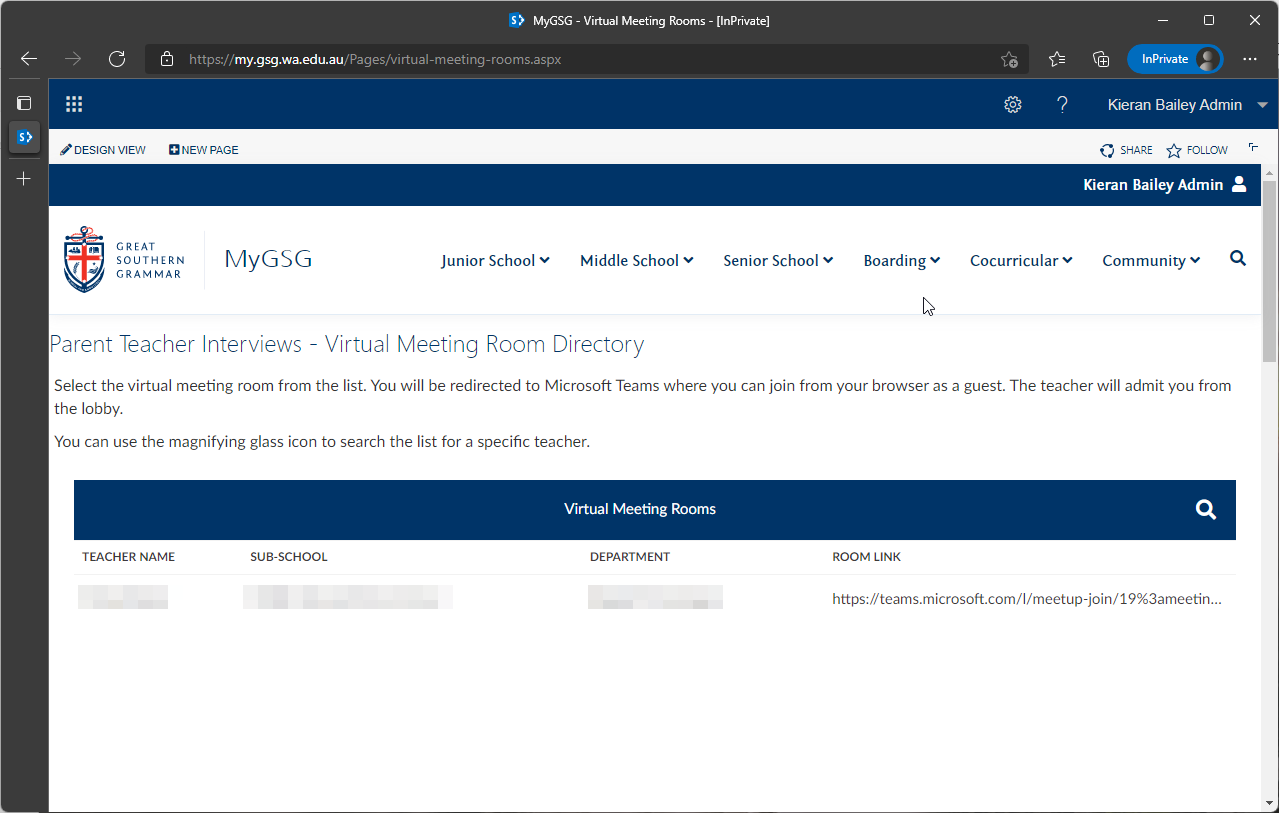The height and width of the screenshot is (813, 1279).
Task: Expand the Community menu
Action: coord(1151,260)
